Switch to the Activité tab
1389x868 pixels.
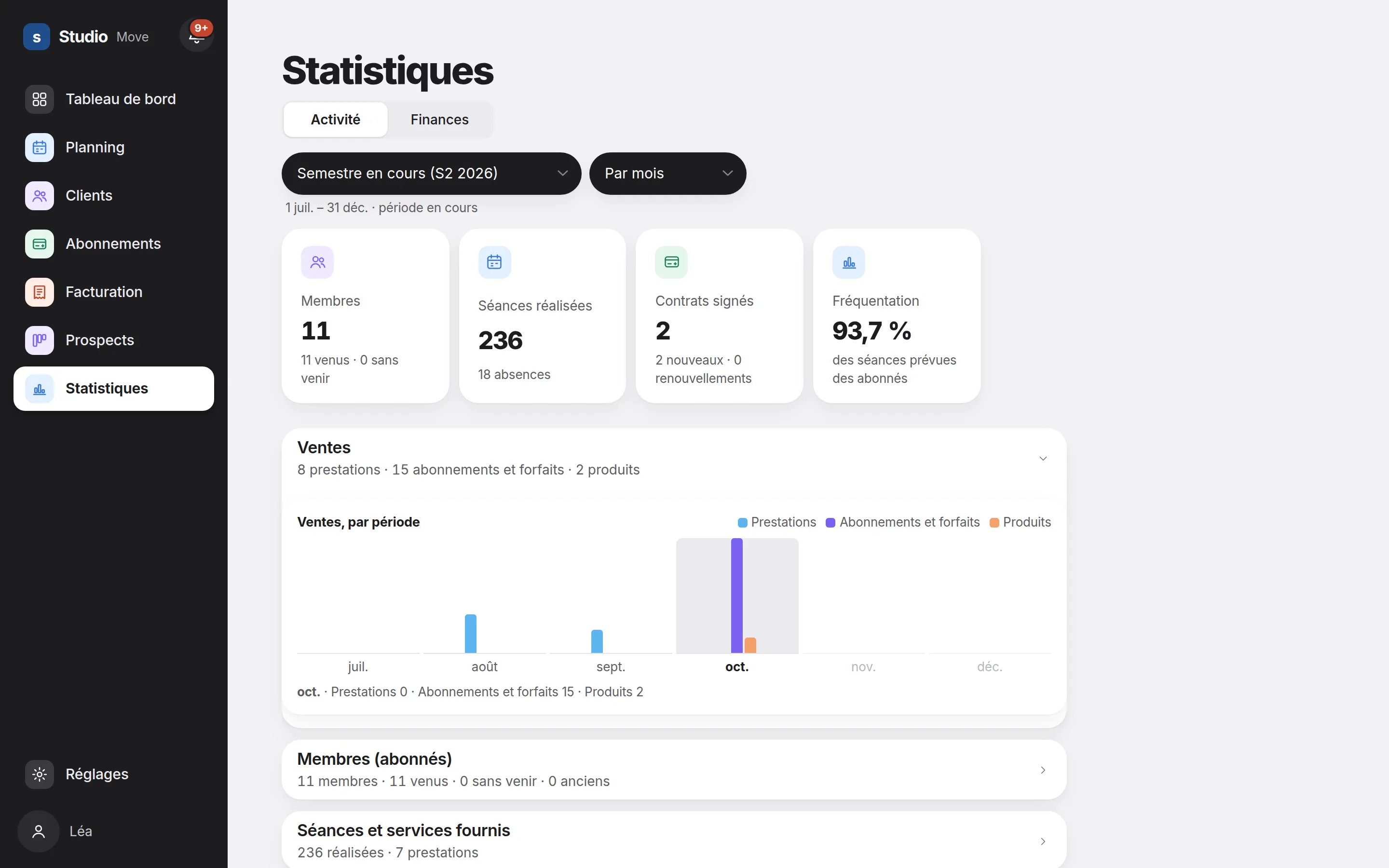[x=336, y=120]
